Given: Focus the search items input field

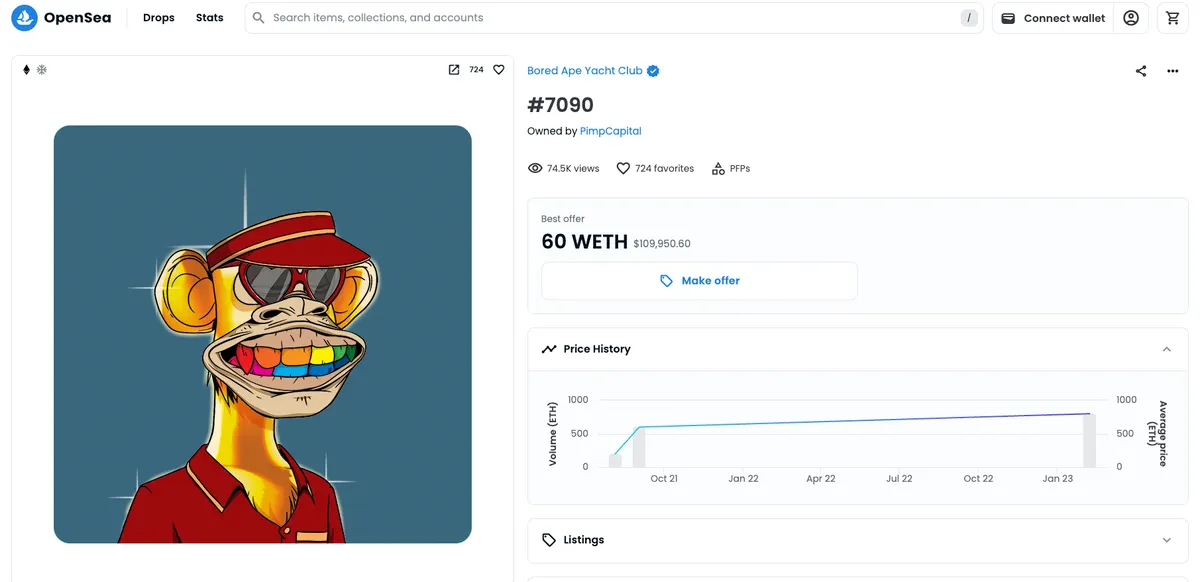Looking at the screenshot, I should pyautogui.click(x=614, y=18).
